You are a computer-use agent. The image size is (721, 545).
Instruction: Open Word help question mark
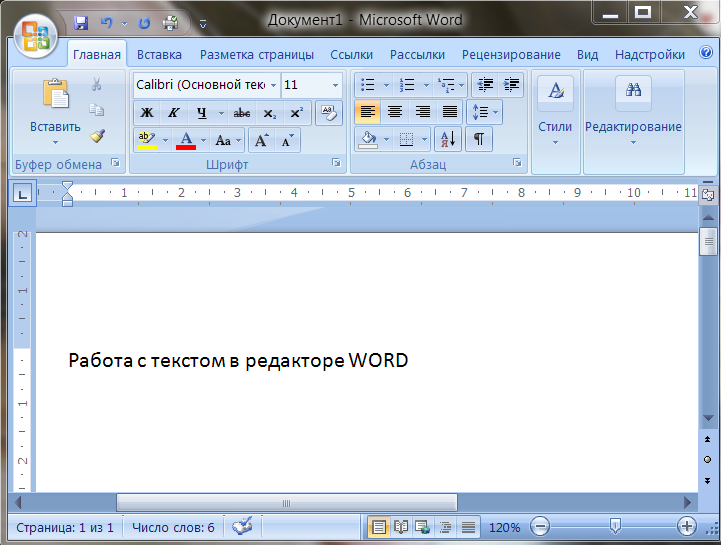point(706,52)
